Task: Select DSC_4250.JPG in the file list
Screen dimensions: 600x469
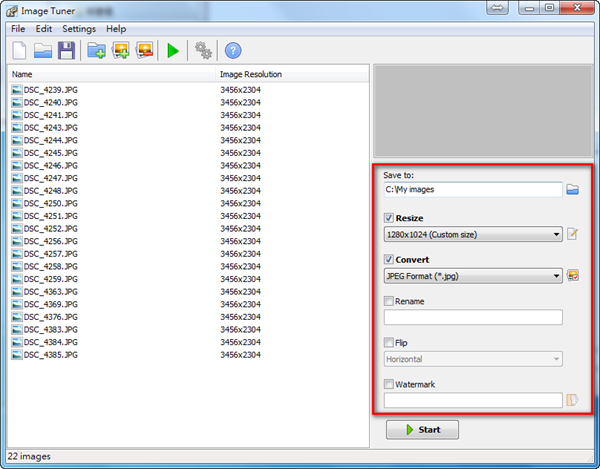Action: click(46, 203)
